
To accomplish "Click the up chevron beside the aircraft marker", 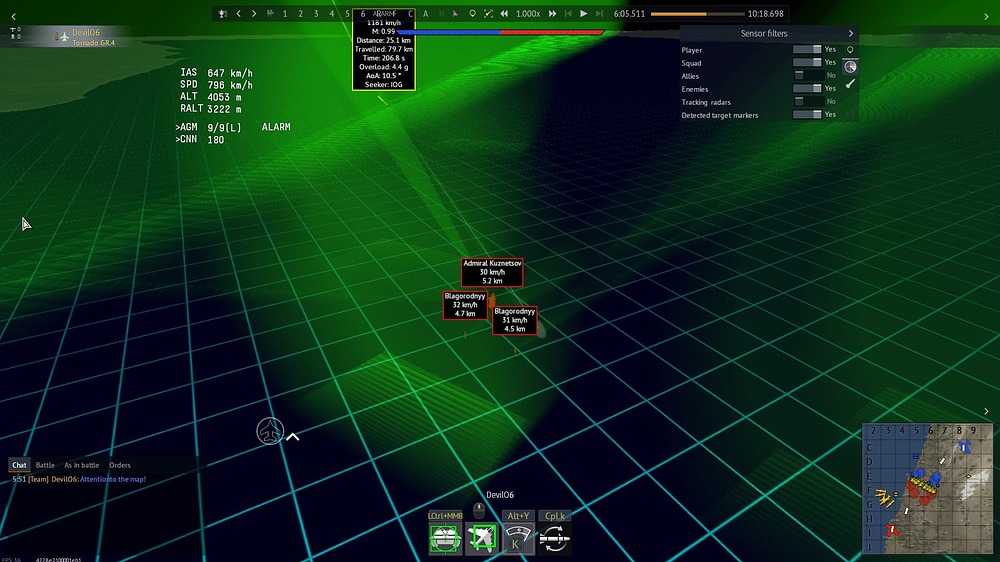I will pyautogui.click(x=293, y=437).
